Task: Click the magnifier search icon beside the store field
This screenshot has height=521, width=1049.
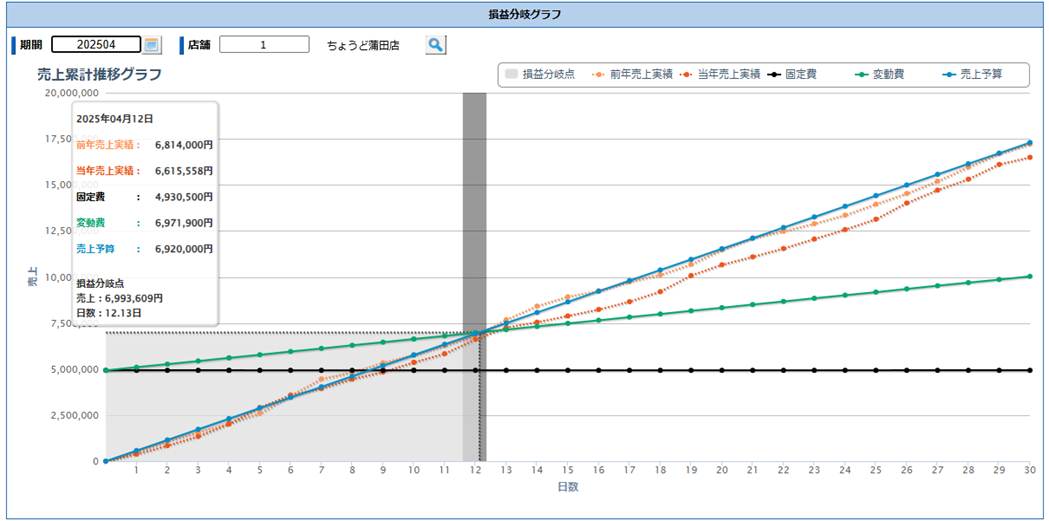Action: [x=435, y=45]
